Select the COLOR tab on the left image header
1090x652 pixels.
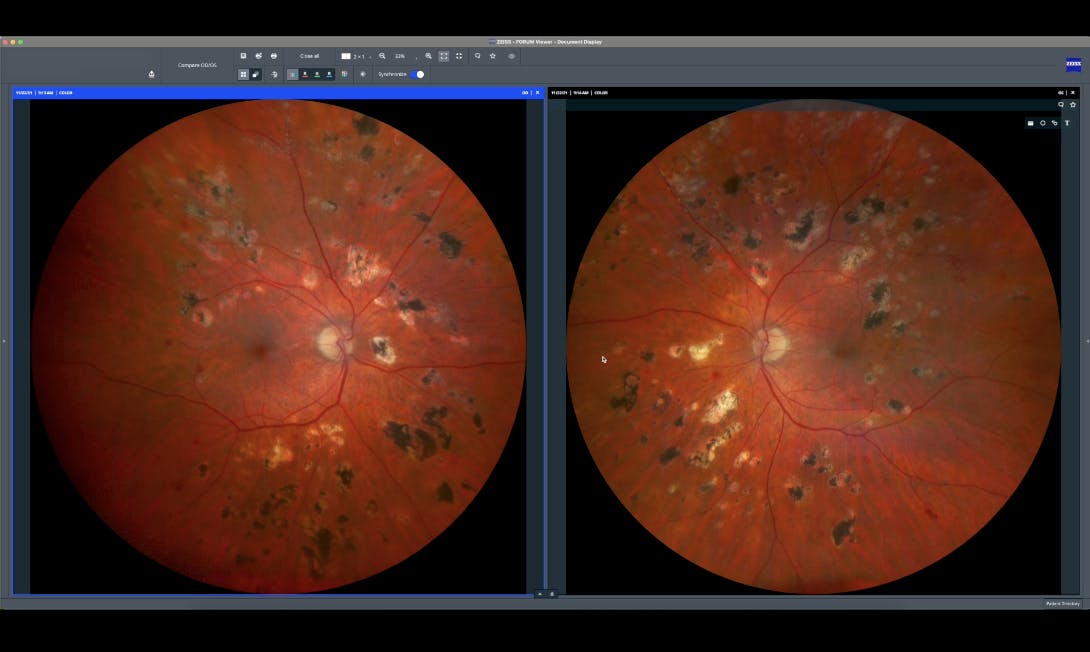[63, 91]
